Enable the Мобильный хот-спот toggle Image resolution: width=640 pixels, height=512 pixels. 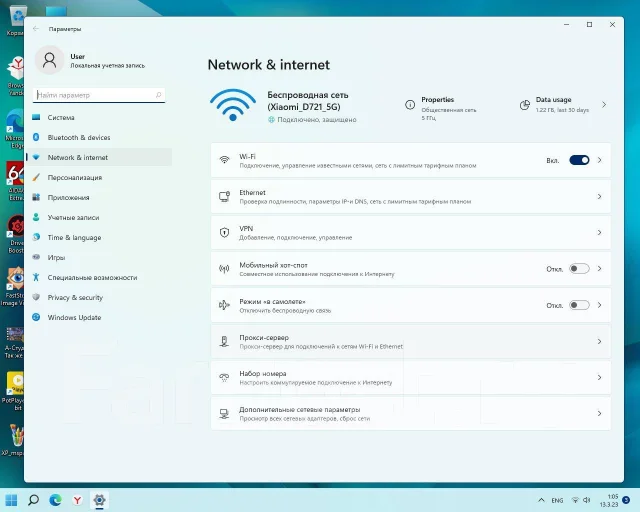tap(579, 269)
